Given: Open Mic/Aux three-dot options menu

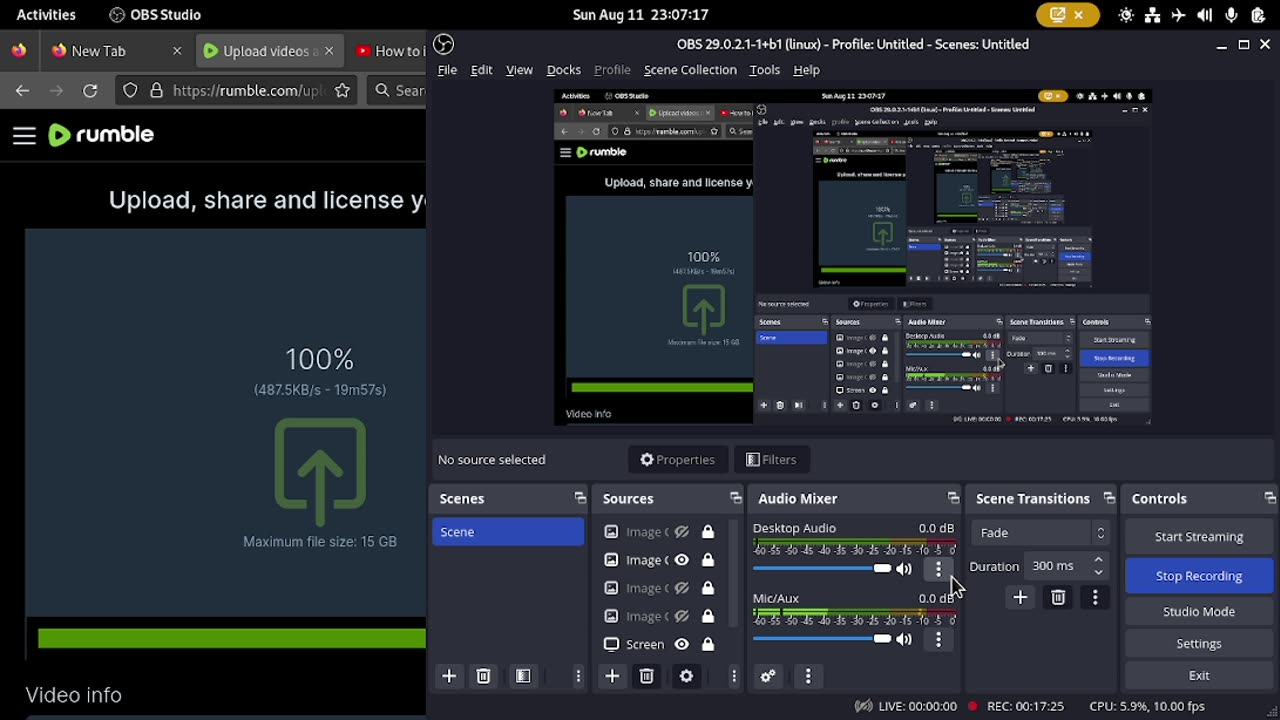Looking at the screenshot, I should [938, 639].
